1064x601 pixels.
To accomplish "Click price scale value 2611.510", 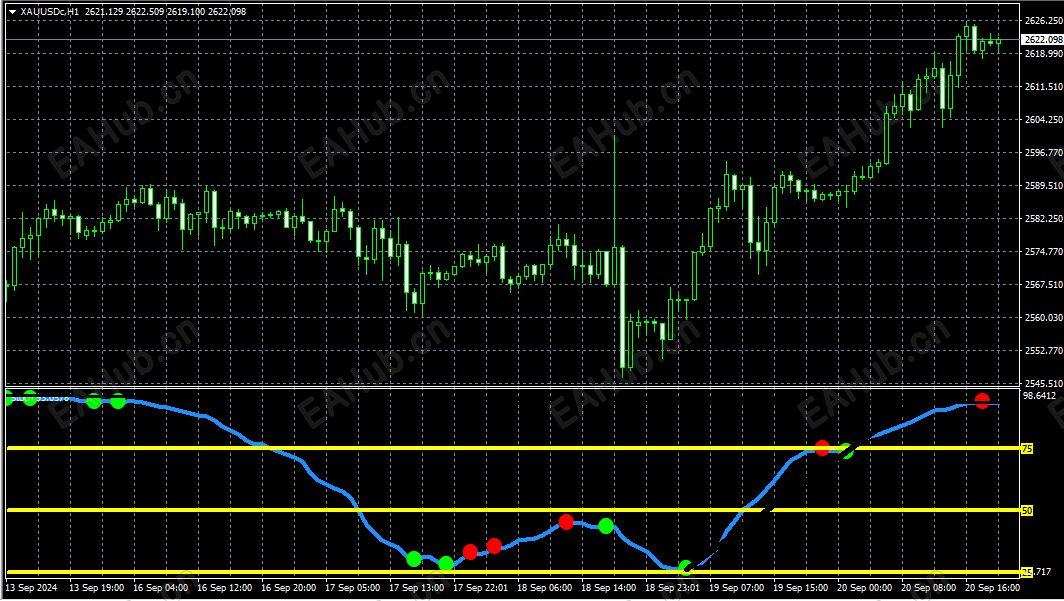I will 1044,87.
